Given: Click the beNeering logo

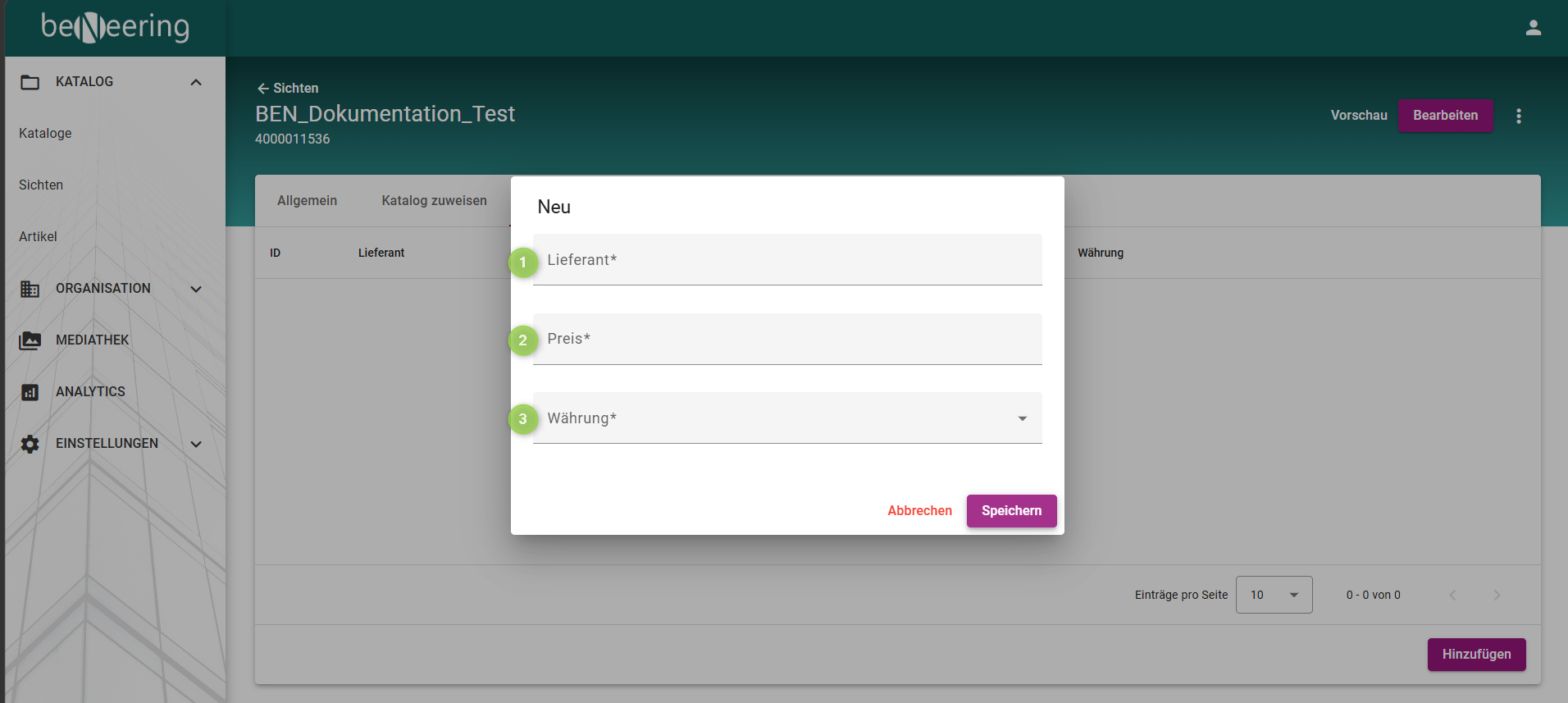Looking at the screenshot, I should [x=115, y=27].
